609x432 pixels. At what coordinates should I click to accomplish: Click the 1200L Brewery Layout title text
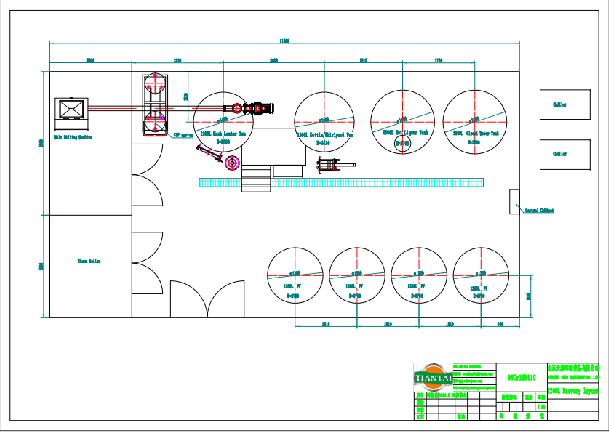573,391
